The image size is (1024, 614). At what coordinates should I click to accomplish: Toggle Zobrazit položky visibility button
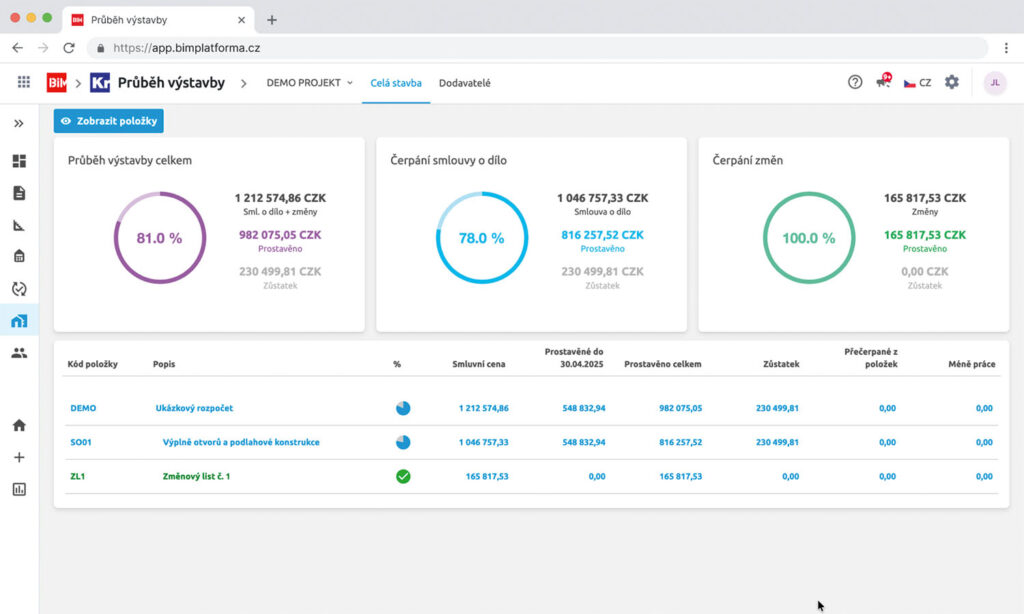tap(108, 121)
